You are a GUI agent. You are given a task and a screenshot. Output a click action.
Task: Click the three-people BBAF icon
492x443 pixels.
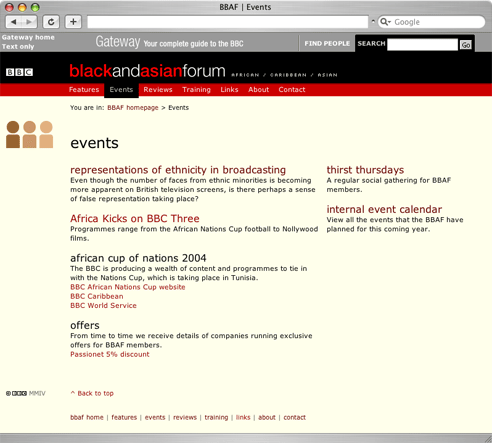coord(30,134)
